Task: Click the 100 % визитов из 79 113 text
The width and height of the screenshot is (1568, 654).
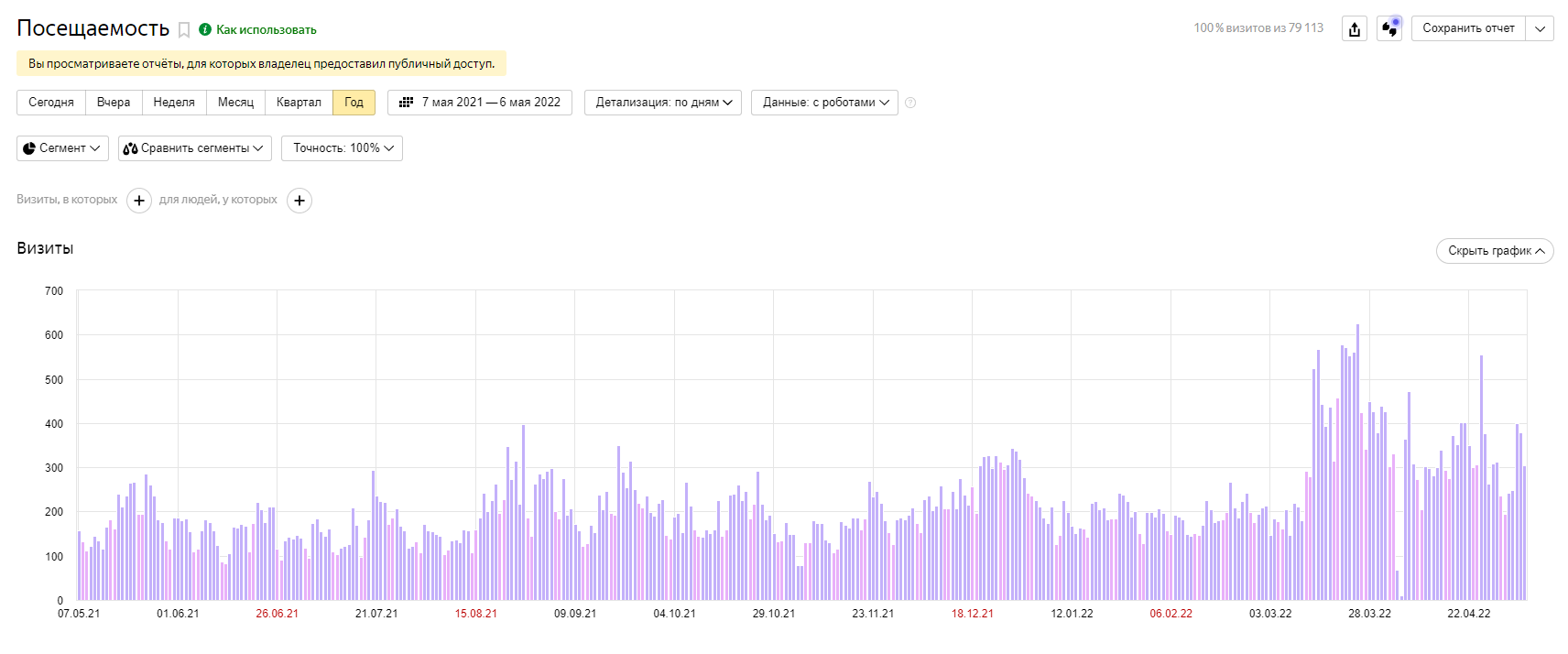Action: click(1258, 28)
